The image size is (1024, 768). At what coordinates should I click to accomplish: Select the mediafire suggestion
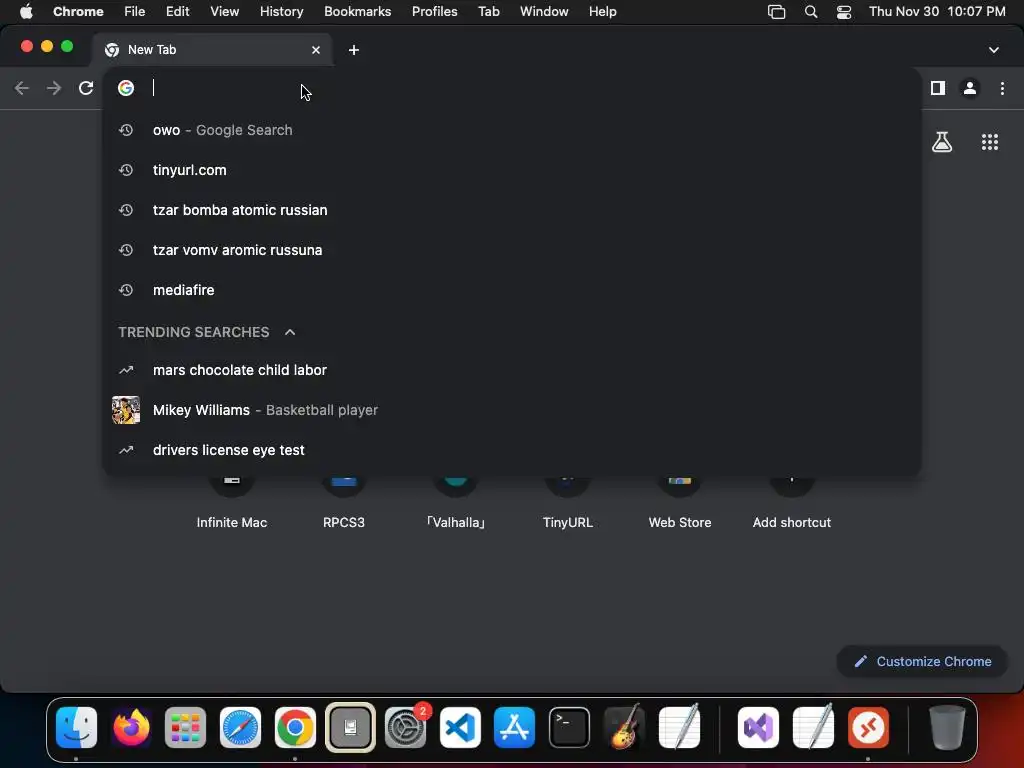(512, 289)
